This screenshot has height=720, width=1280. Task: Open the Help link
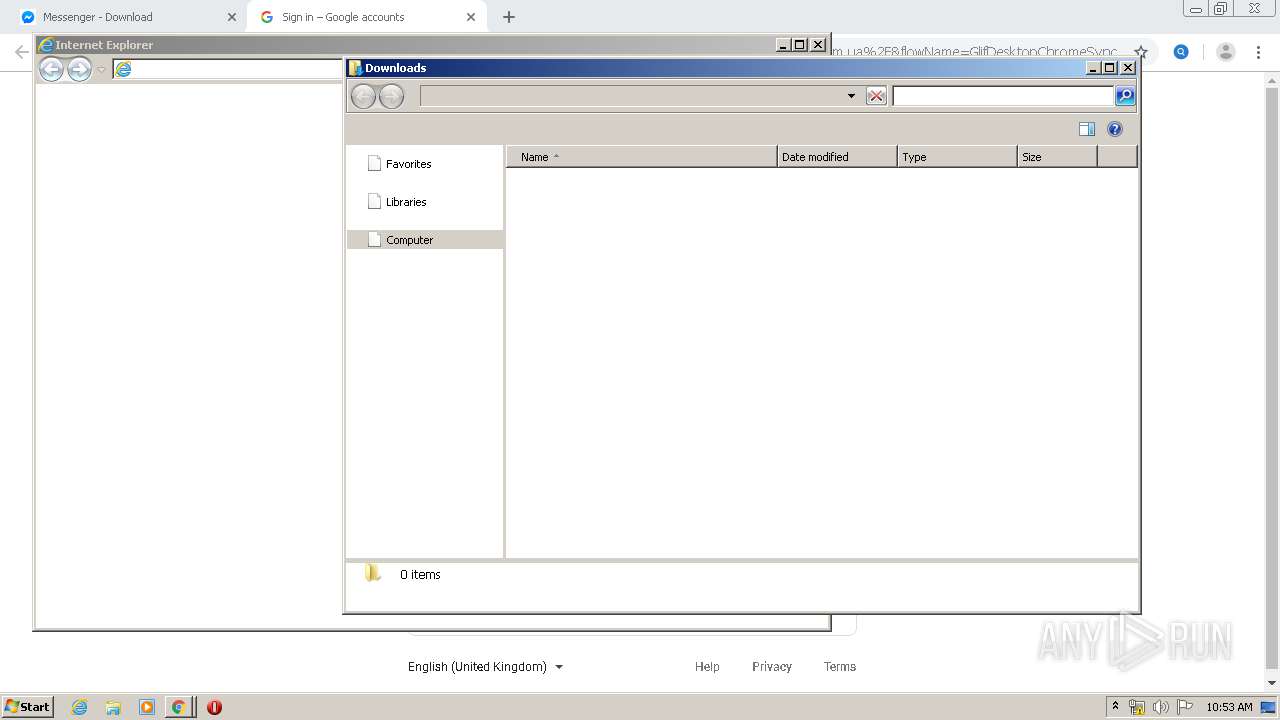(x=707, y=667)
